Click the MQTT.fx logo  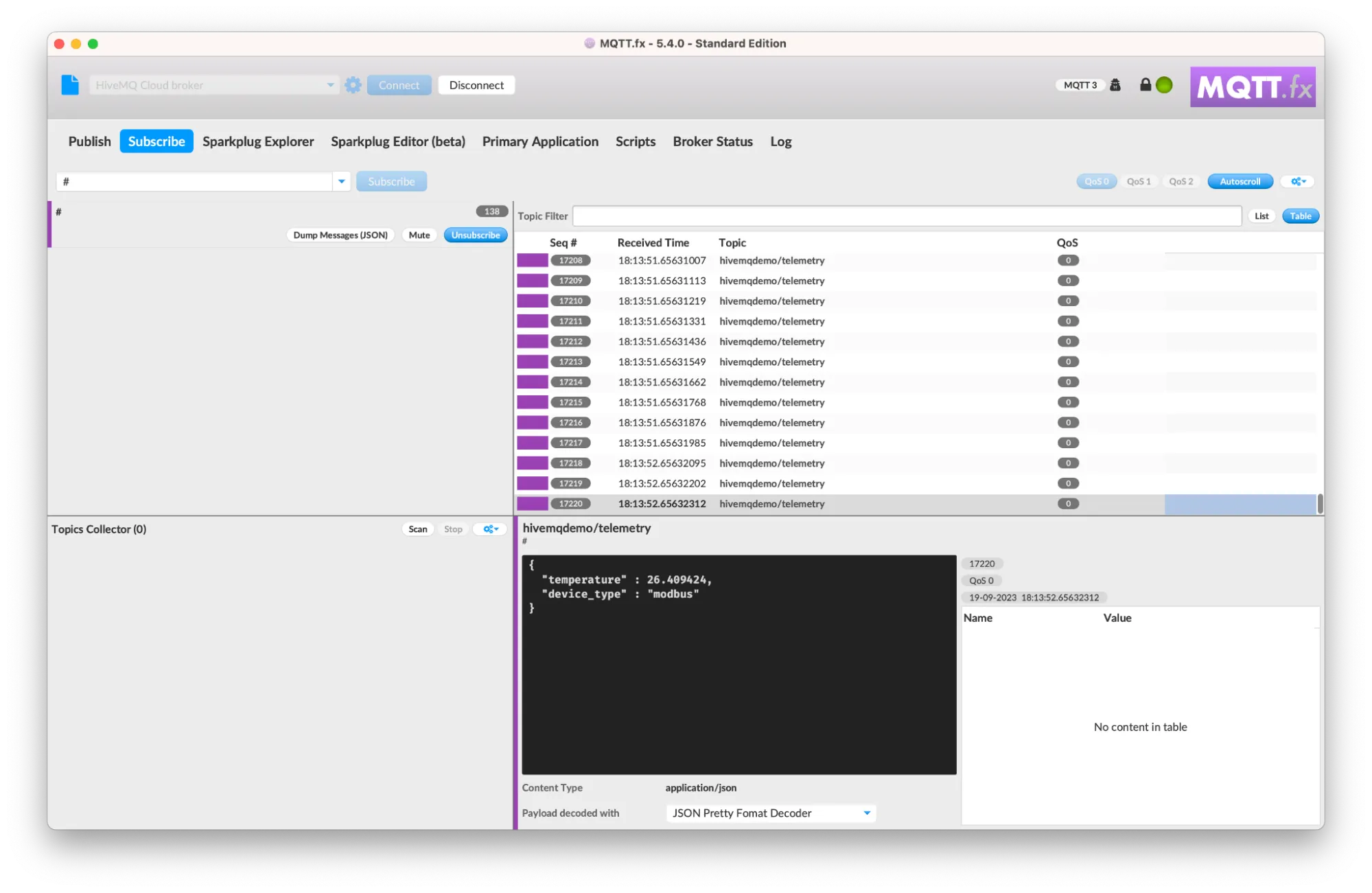(1253, 86)
